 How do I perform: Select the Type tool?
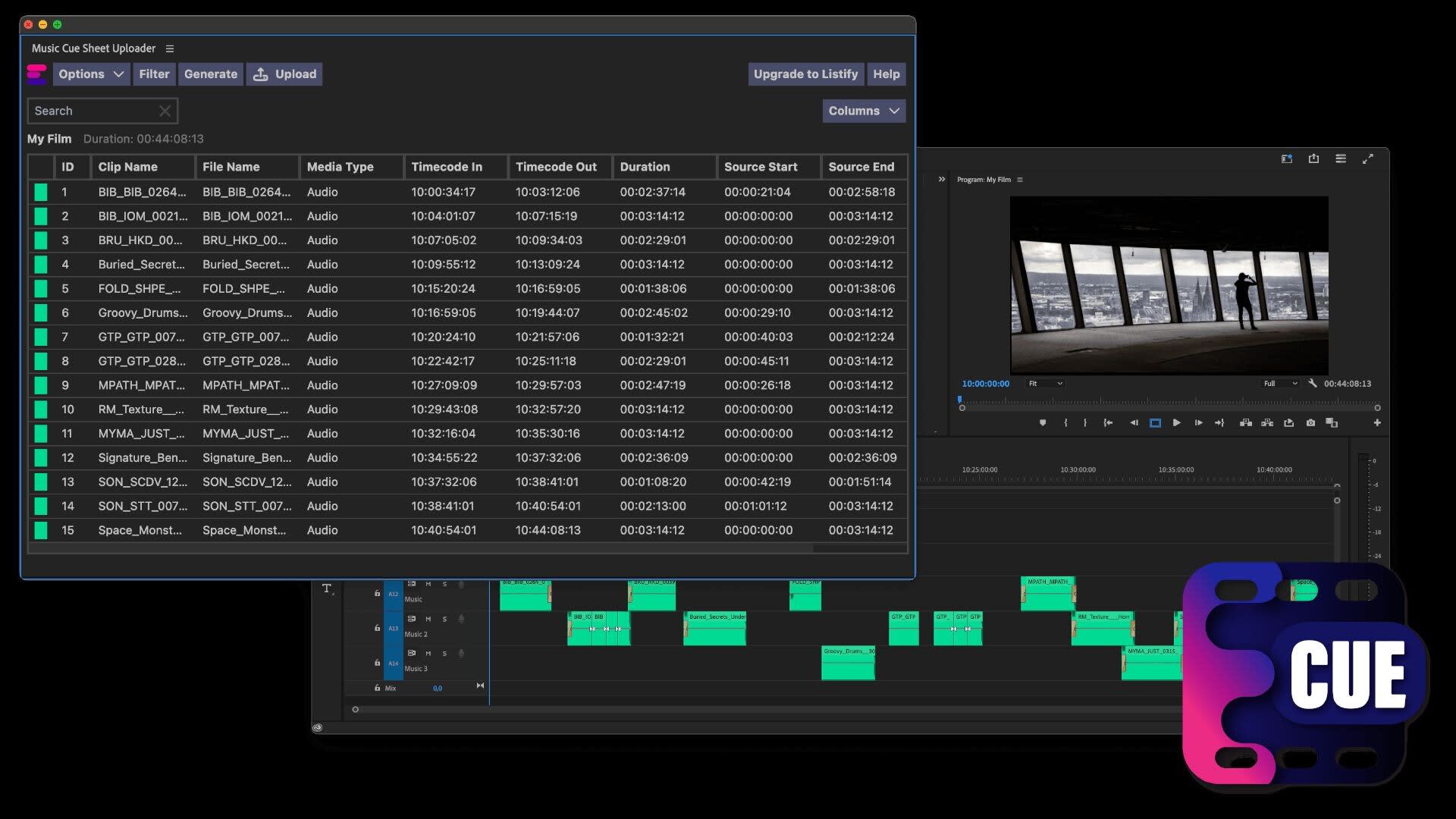(327, 588)
